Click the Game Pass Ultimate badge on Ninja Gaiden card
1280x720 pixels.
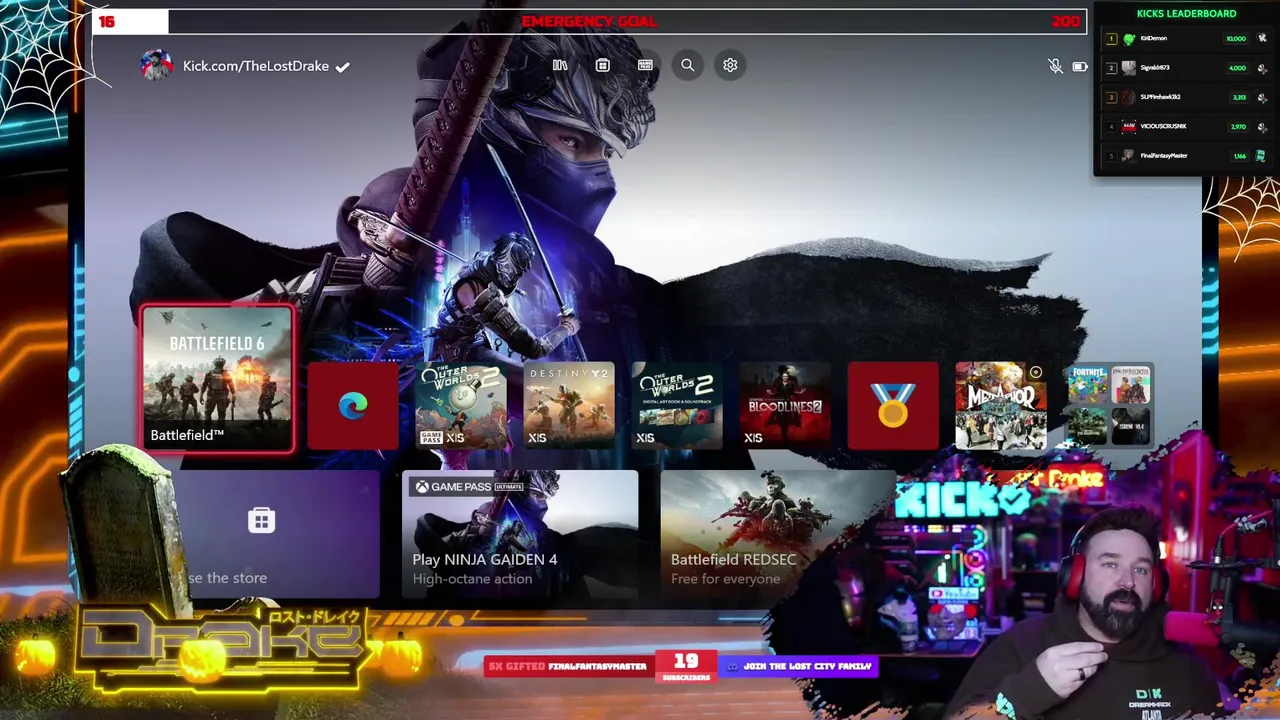(x=470, y=487)
